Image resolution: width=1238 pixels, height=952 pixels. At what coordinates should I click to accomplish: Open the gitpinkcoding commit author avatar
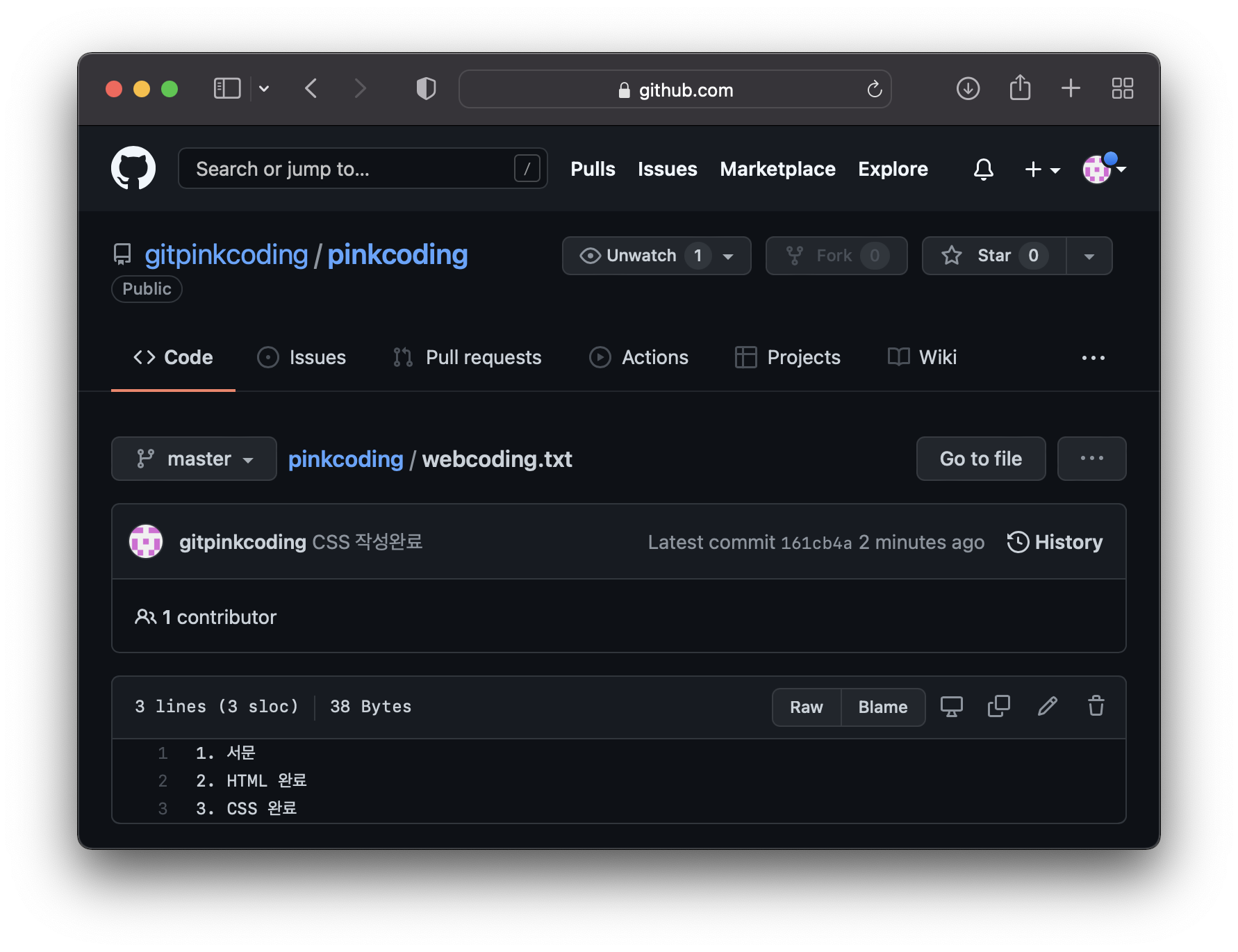146,542
